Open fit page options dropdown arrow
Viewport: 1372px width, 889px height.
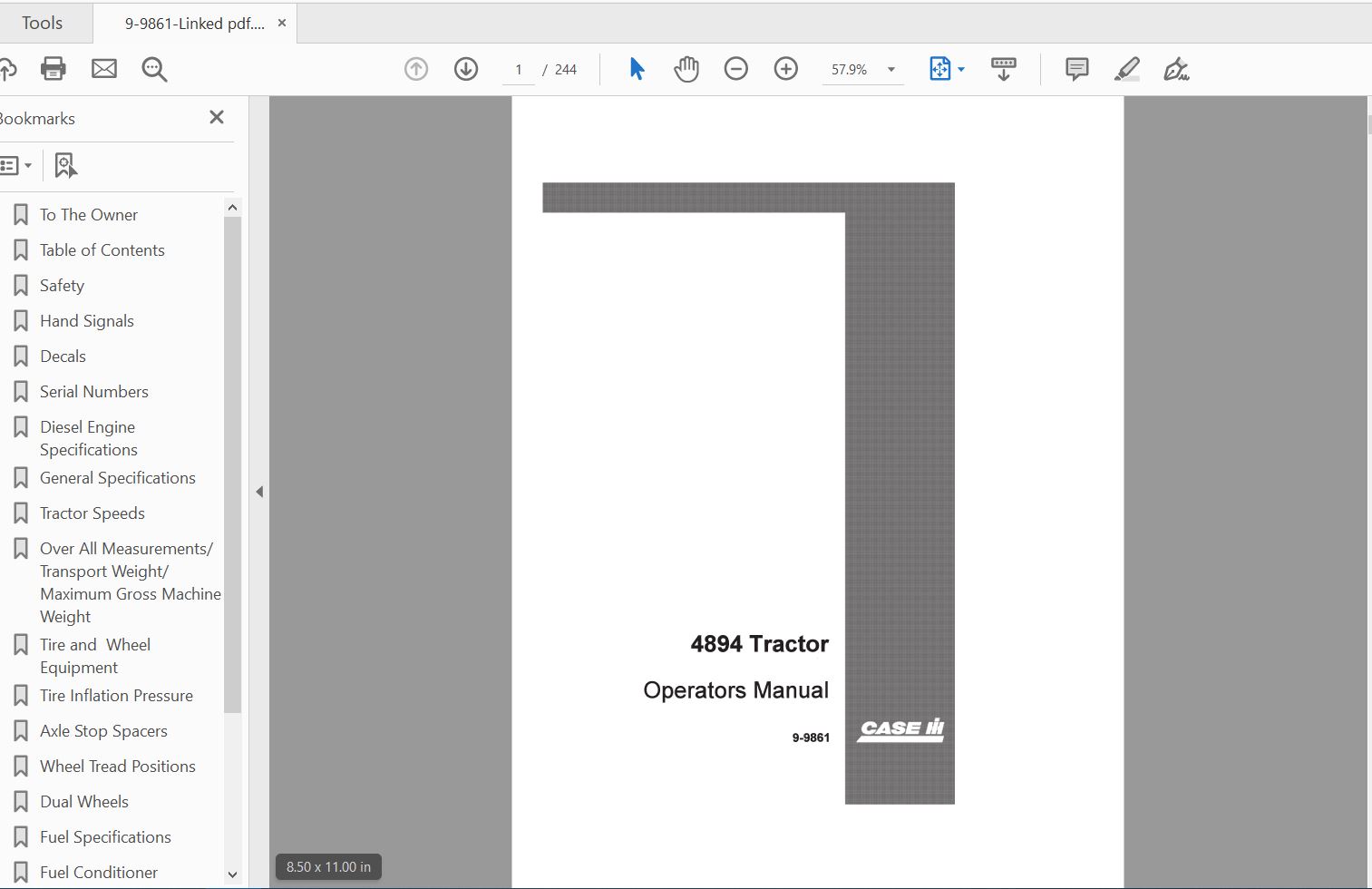pos(961,69)
